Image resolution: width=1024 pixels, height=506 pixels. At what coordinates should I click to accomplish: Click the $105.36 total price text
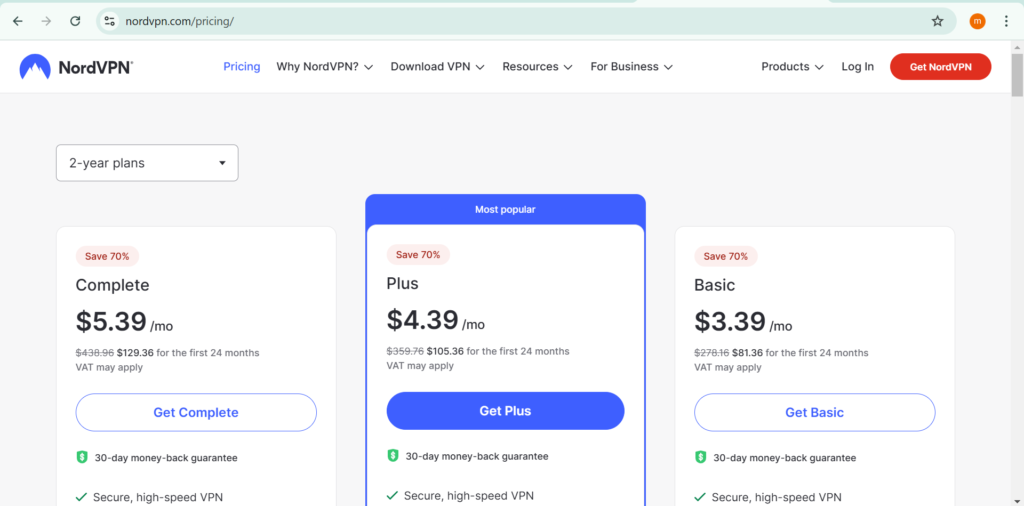click(x=445, y=351)
